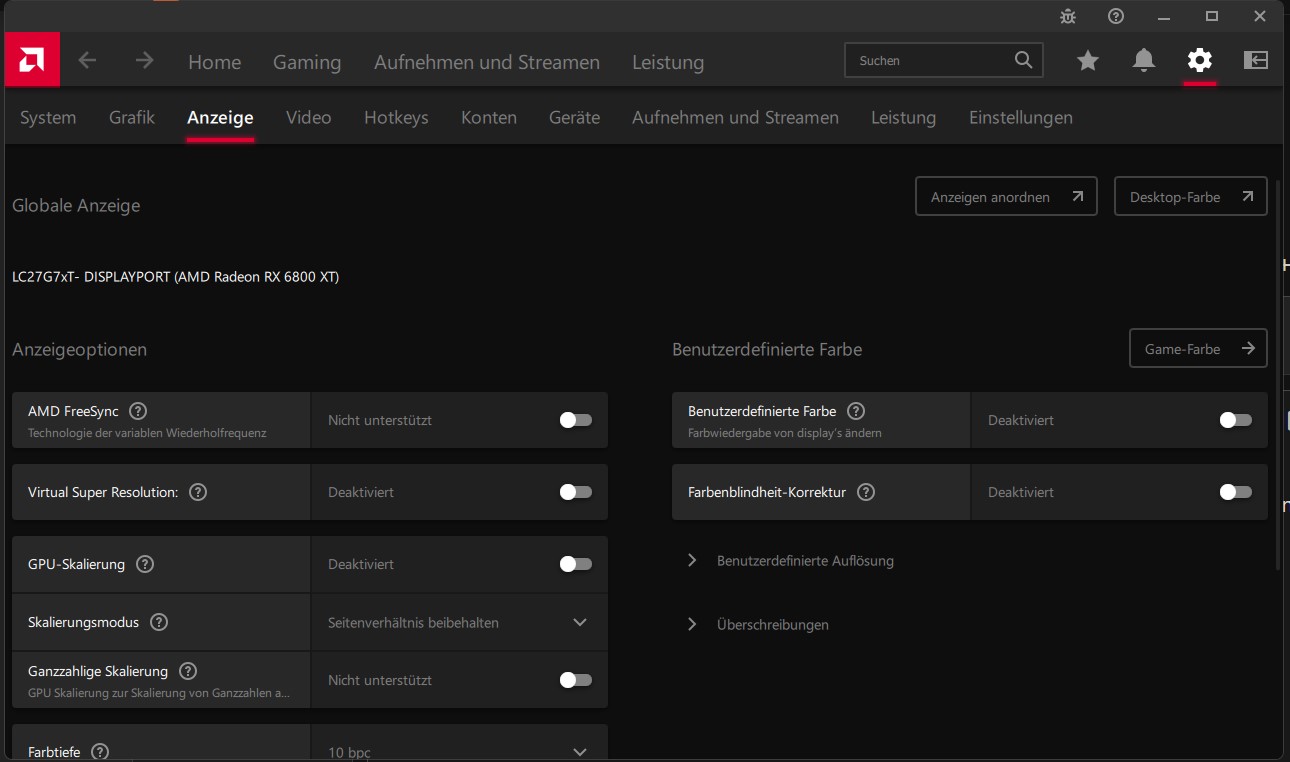1290x762 pixels.
Task: Open the Gaming menu
Action: (307, 62)
